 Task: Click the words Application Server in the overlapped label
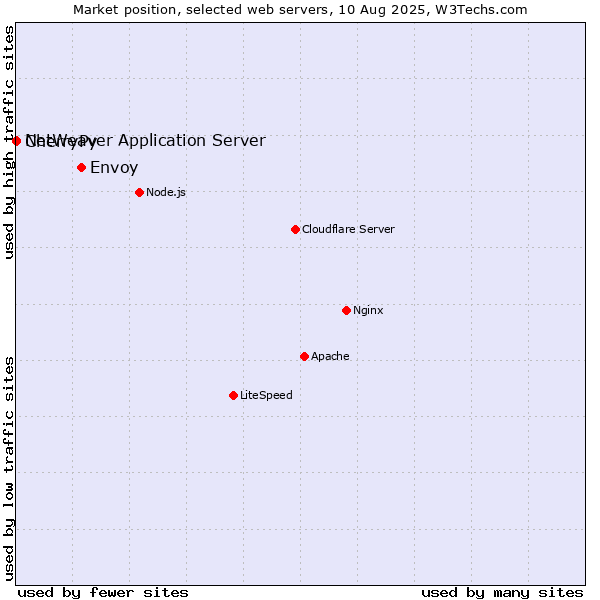(x=192, y=140)
